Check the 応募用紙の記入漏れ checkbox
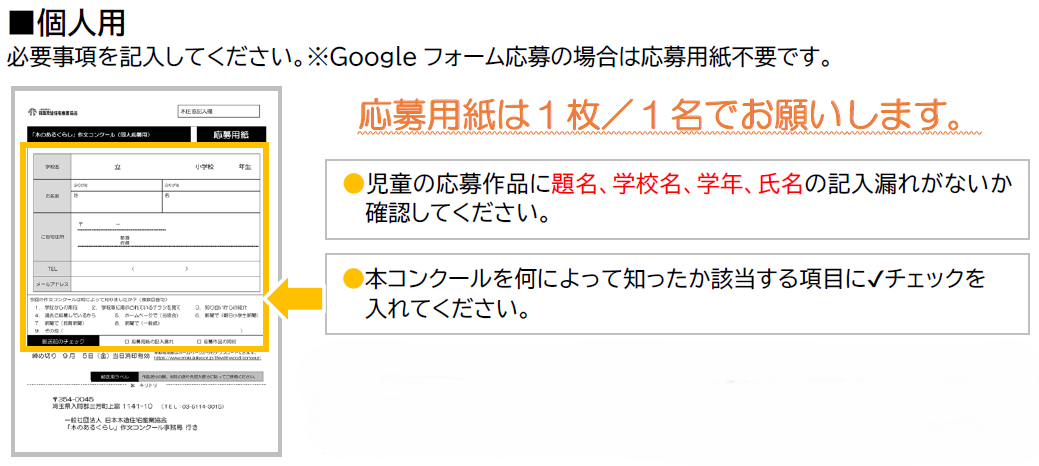 [127, 340]
